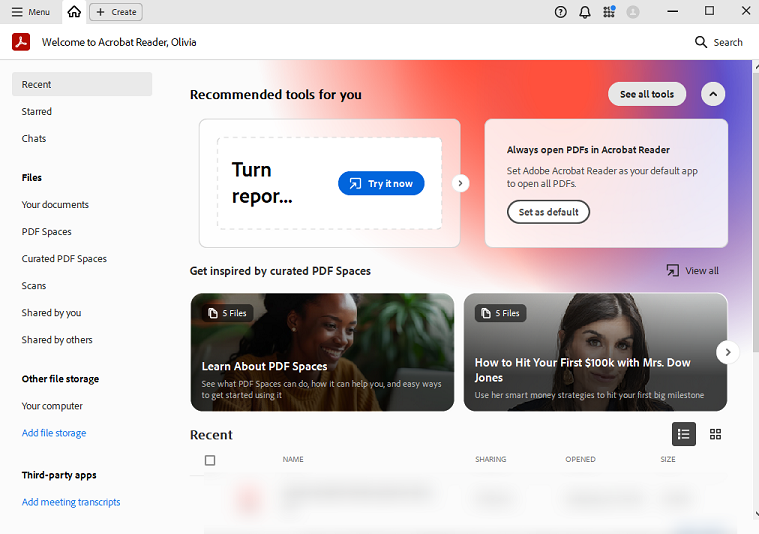This screenshot has height=534, width=759.
Task: Click See all tools button
Action: 647,94
